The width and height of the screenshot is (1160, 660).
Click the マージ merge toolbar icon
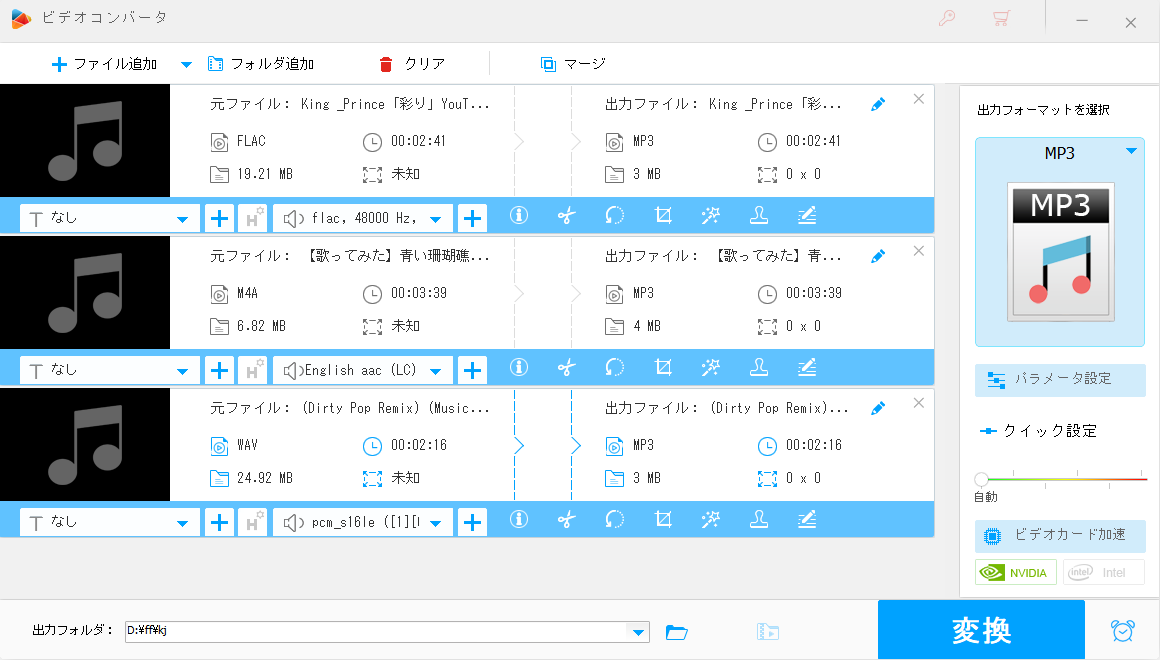point(571,63)
